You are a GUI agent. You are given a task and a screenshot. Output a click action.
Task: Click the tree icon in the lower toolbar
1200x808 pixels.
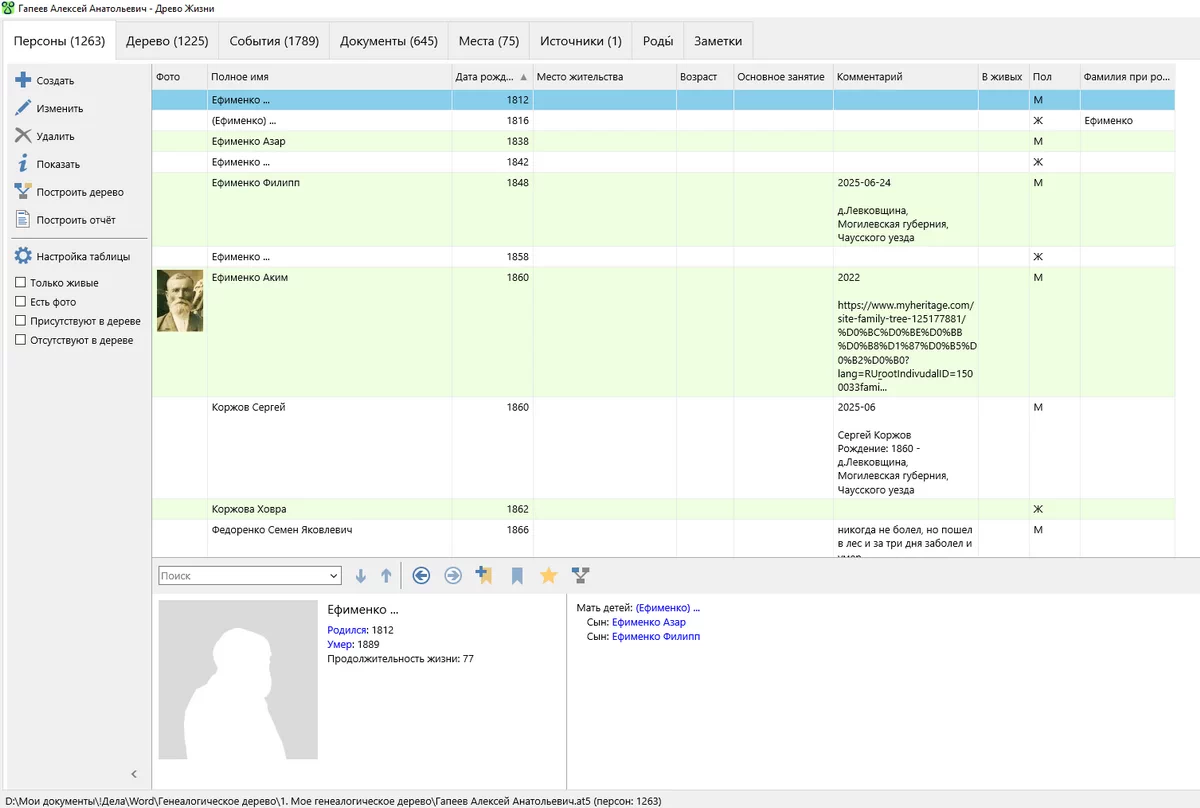pyautogui.click(x=580, y=575)
